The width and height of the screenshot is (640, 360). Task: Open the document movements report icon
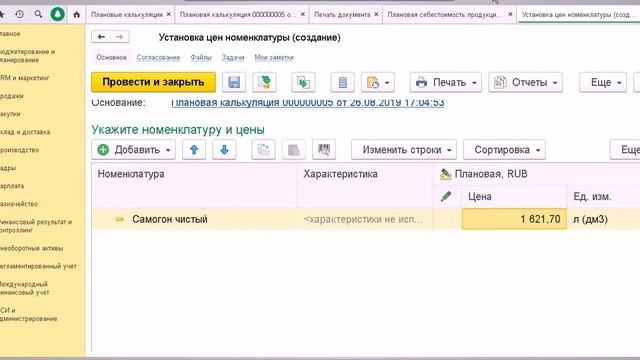[x=303, y=82]
